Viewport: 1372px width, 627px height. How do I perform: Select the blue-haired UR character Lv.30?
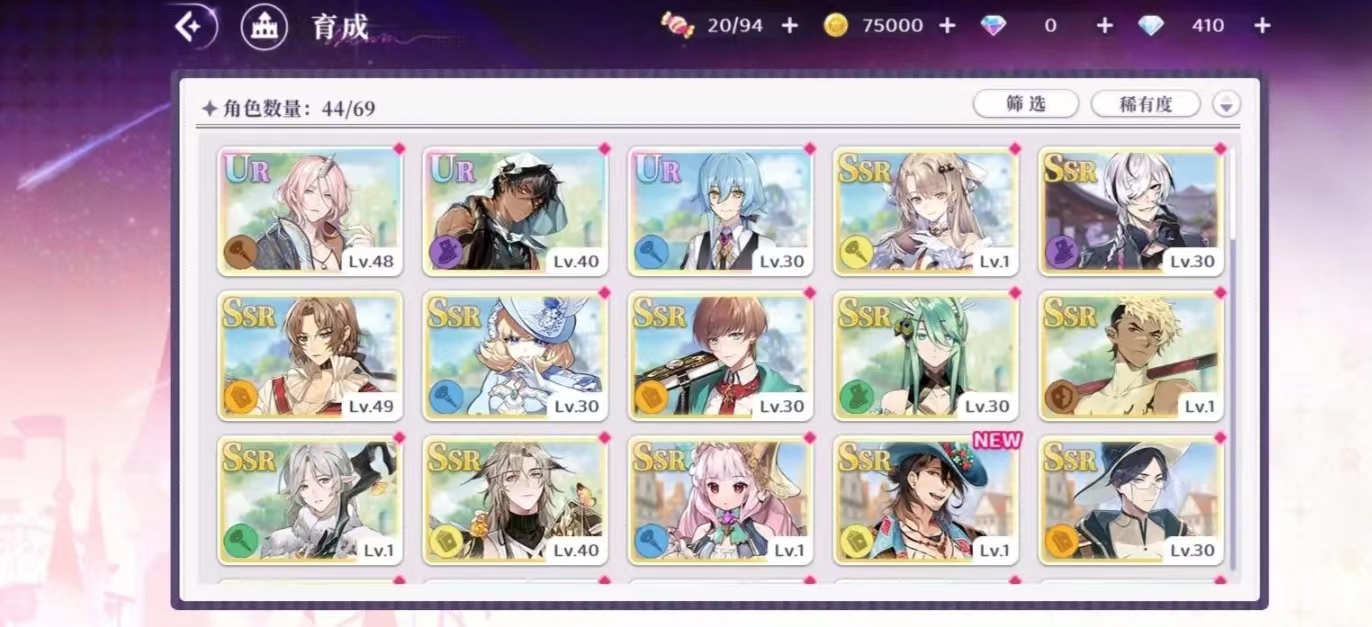(x=720, y=210)
